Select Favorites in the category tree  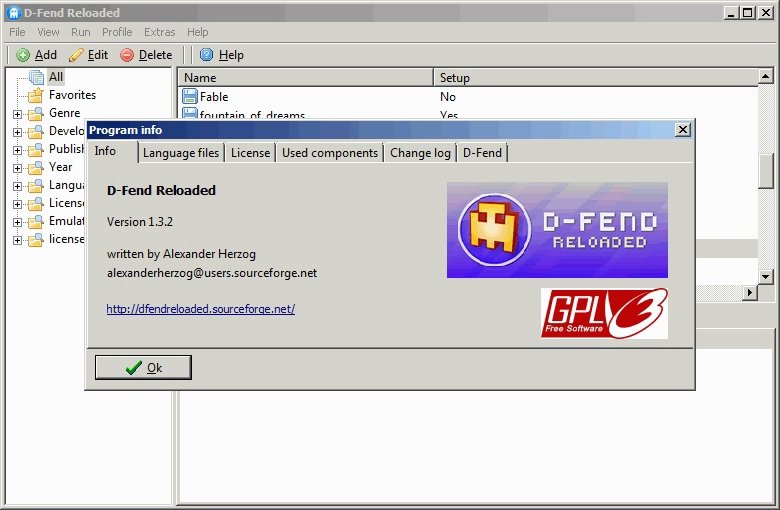pos(72,95)
